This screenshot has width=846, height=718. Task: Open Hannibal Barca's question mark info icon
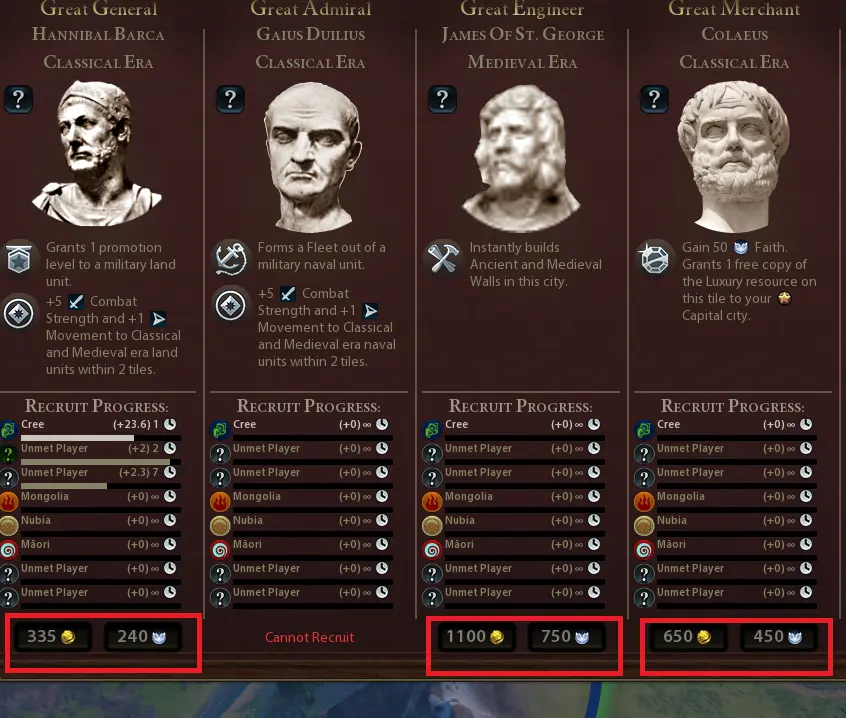19,99
